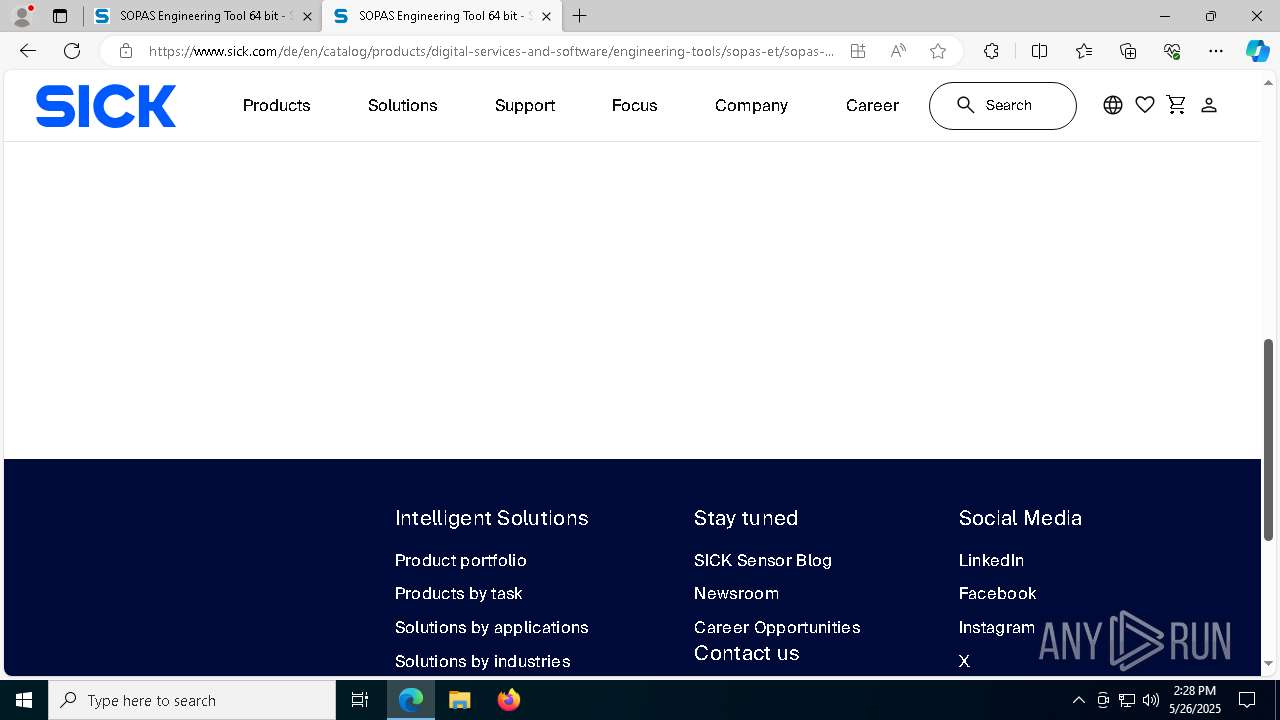Viewport: 1280px width, 720px height.
Task: Open X social media link
Action: click(x=965, y=661)
